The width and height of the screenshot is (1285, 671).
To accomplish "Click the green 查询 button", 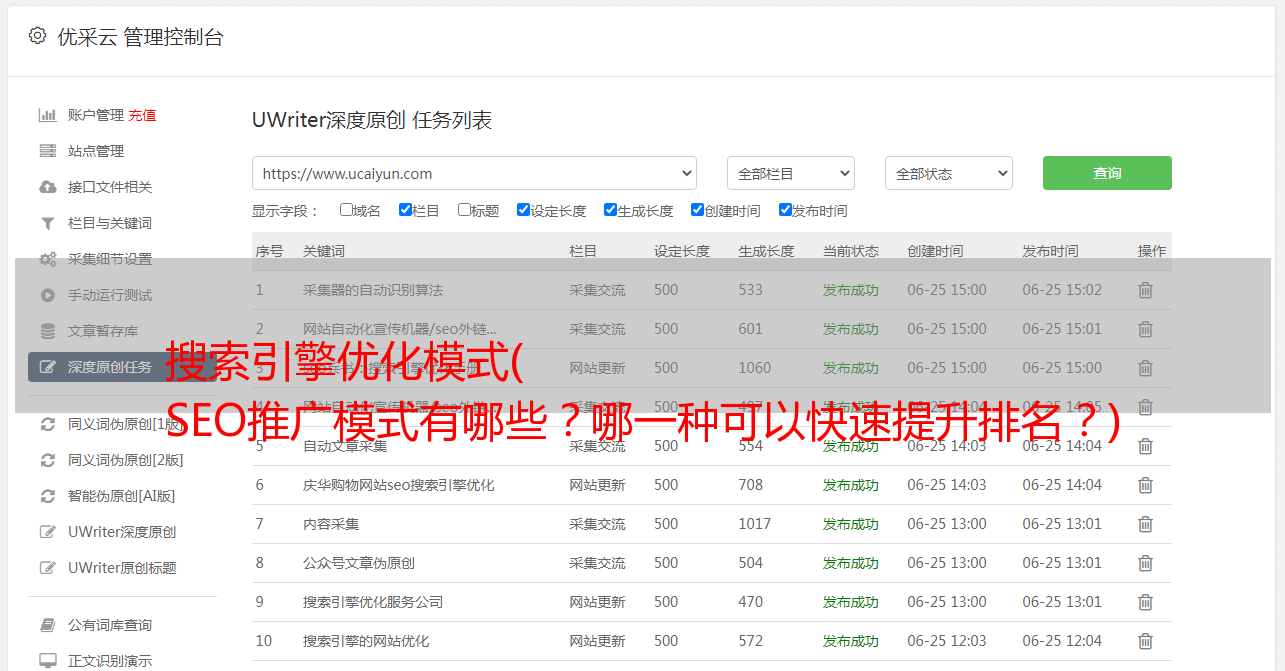I will [x=1107, y=173].
